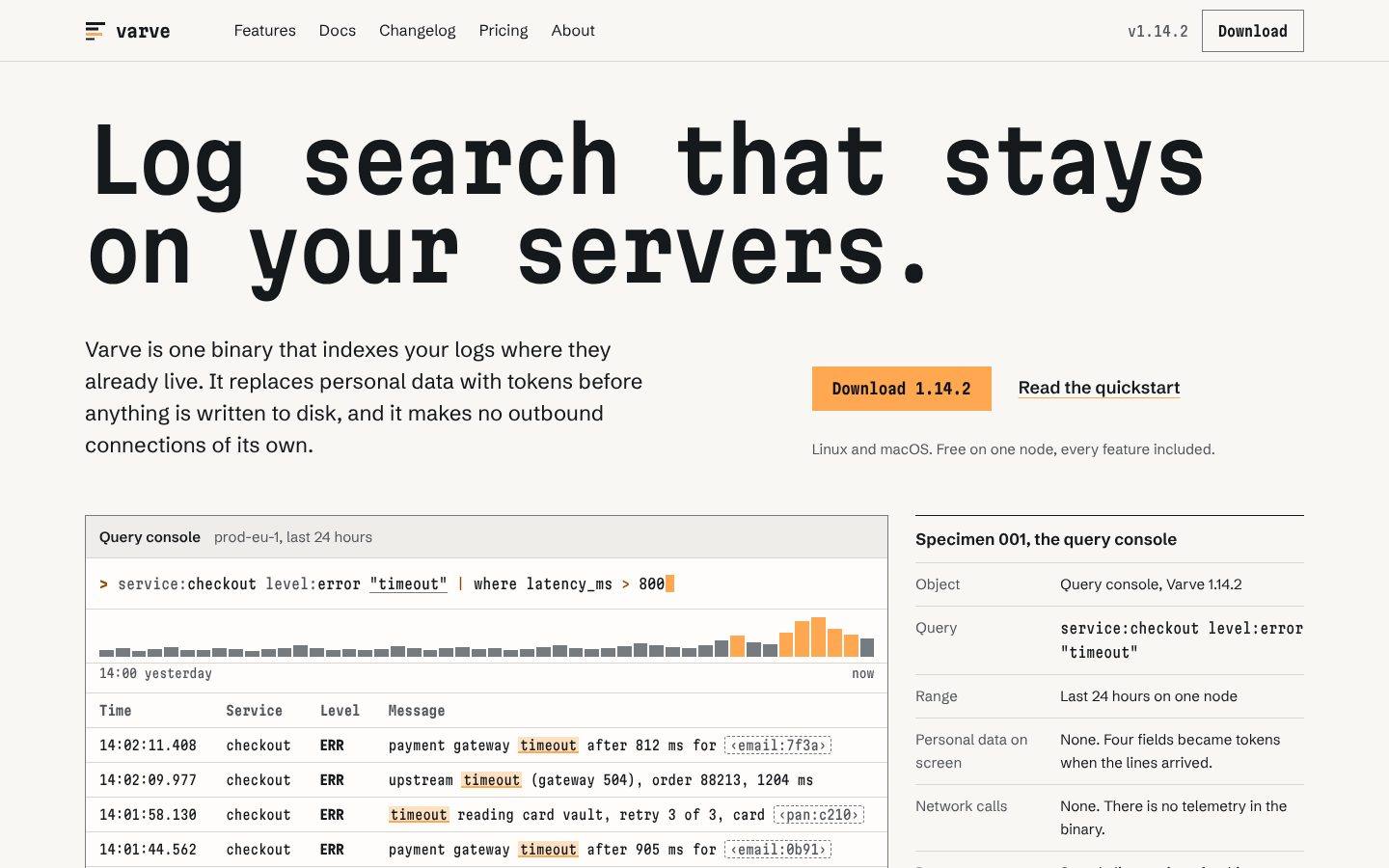
Task: Click the ‹email:7f3a› token
Action: pyautogui.click(x=777, y=746)
